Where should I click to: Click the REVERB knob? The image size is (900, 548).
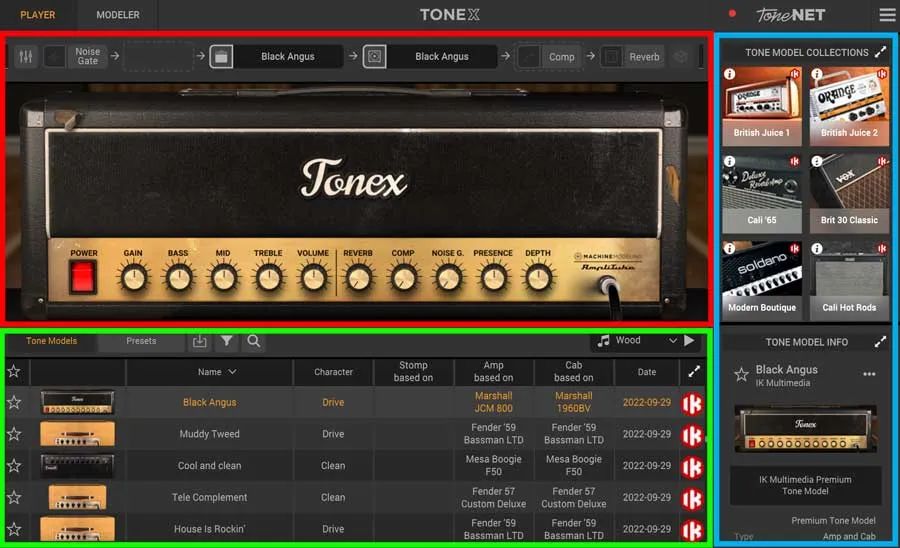(358, 278)
